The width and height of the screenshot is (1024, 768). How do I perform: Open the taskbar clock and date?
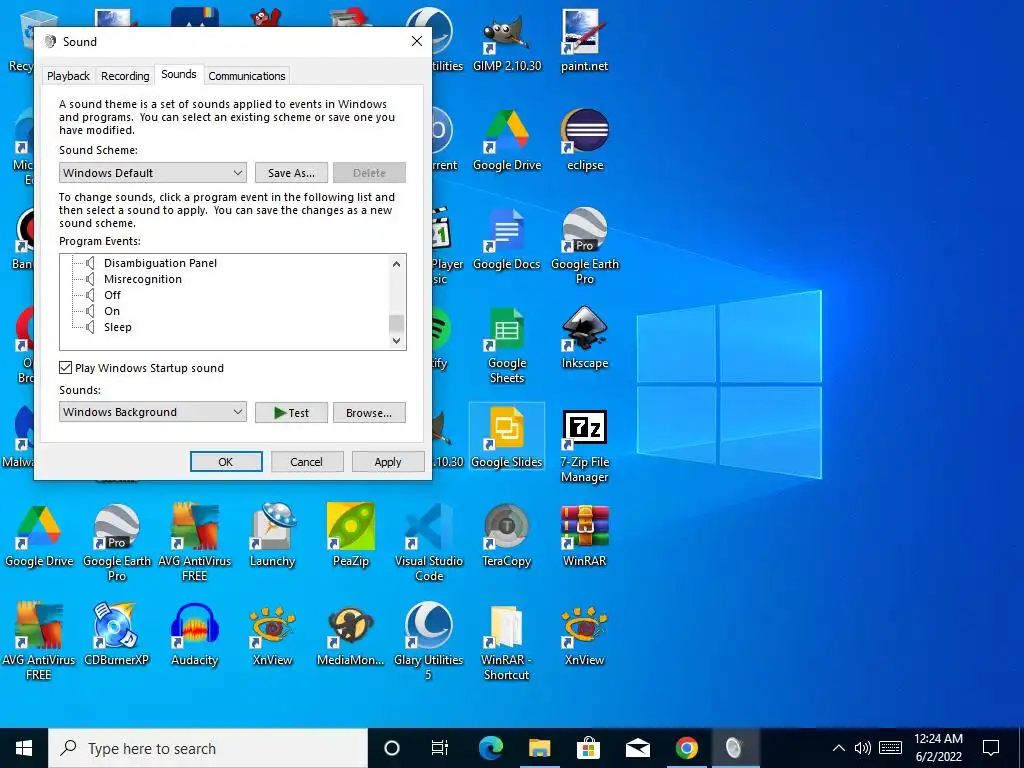pos(938,748)
